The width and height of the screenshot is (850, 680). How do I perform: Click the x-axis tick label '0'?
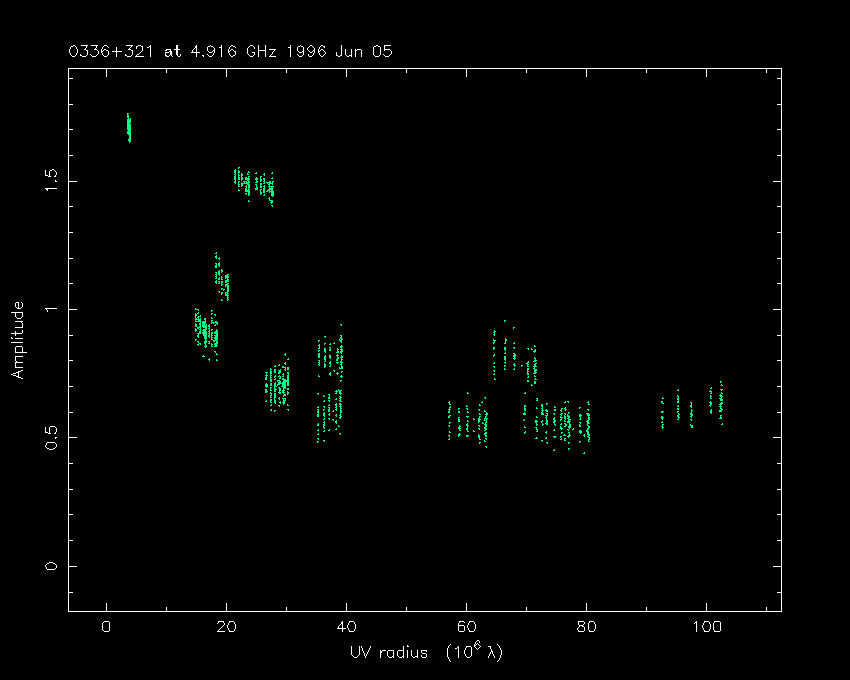[x=106, y=627]
